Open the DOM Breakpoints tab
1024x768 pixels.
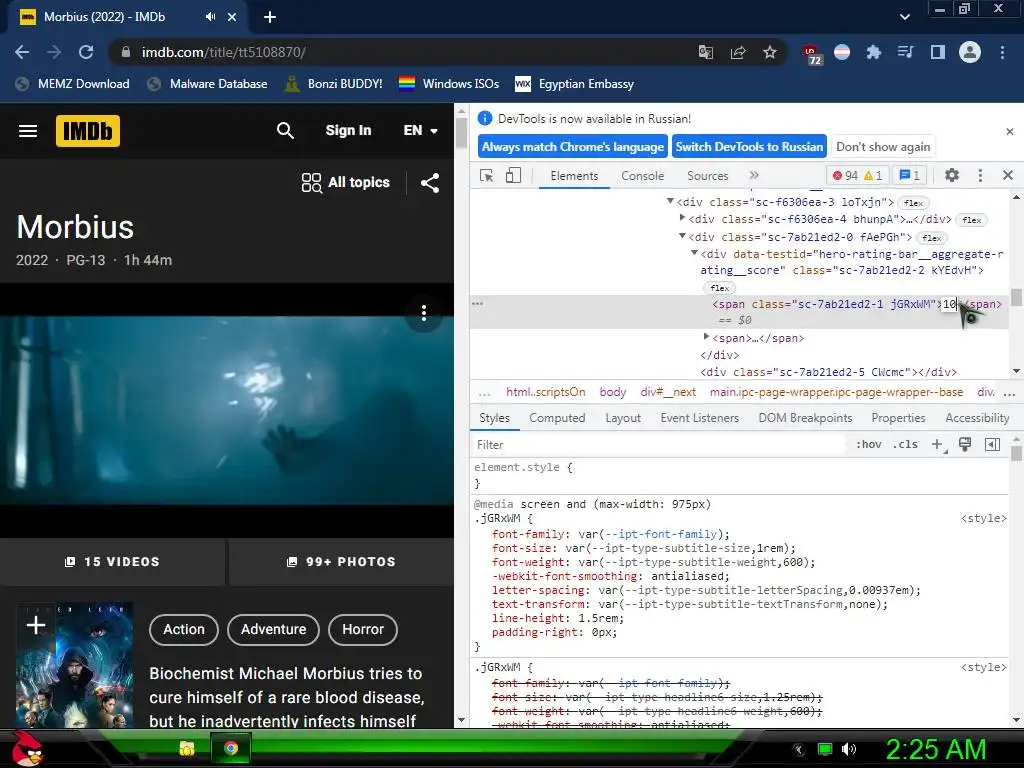[x=805, y=418]
